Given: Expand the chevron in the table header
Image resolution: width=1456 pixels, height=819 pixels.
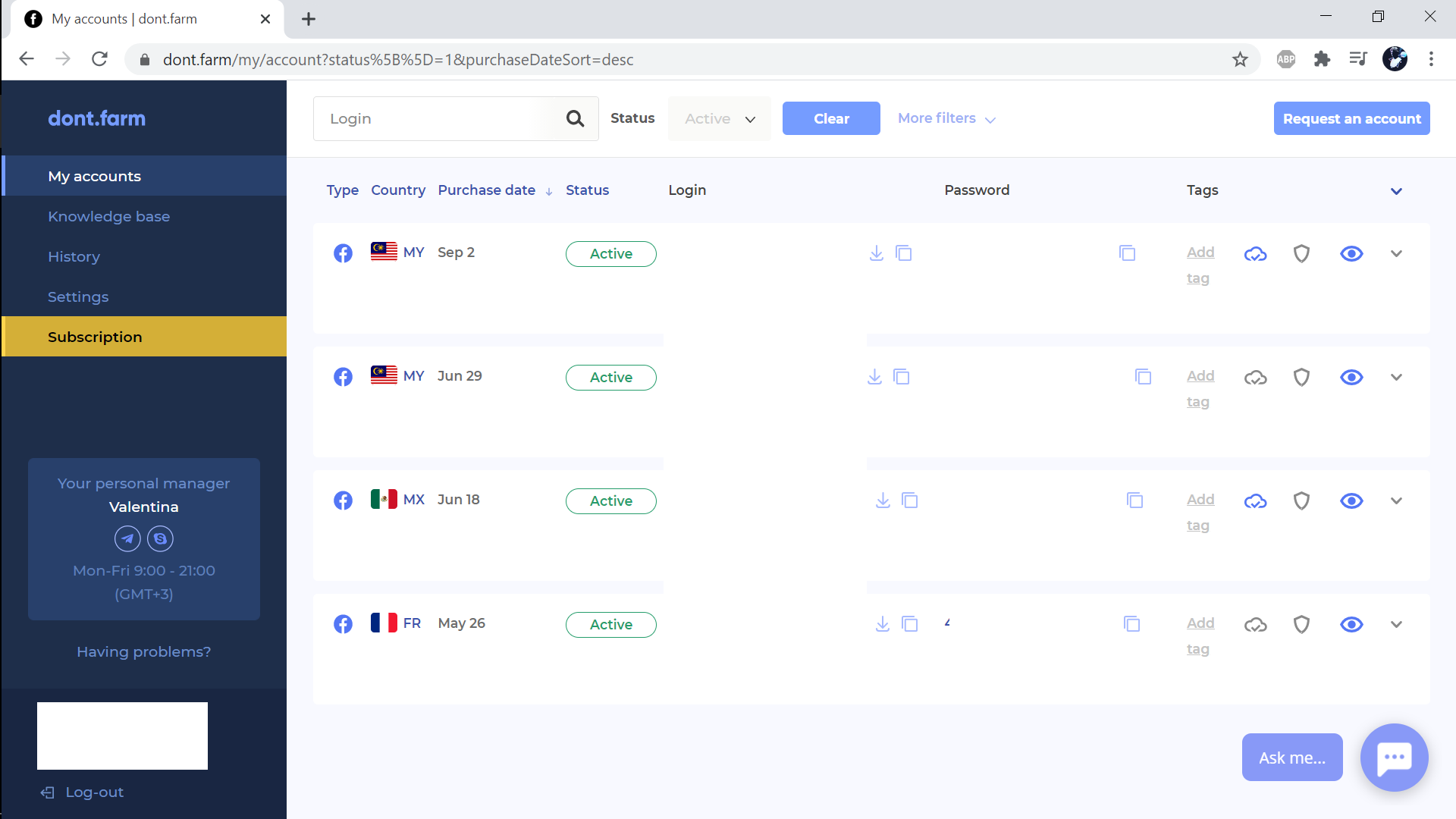Looking at the screenshot, I should [1396, 191].
